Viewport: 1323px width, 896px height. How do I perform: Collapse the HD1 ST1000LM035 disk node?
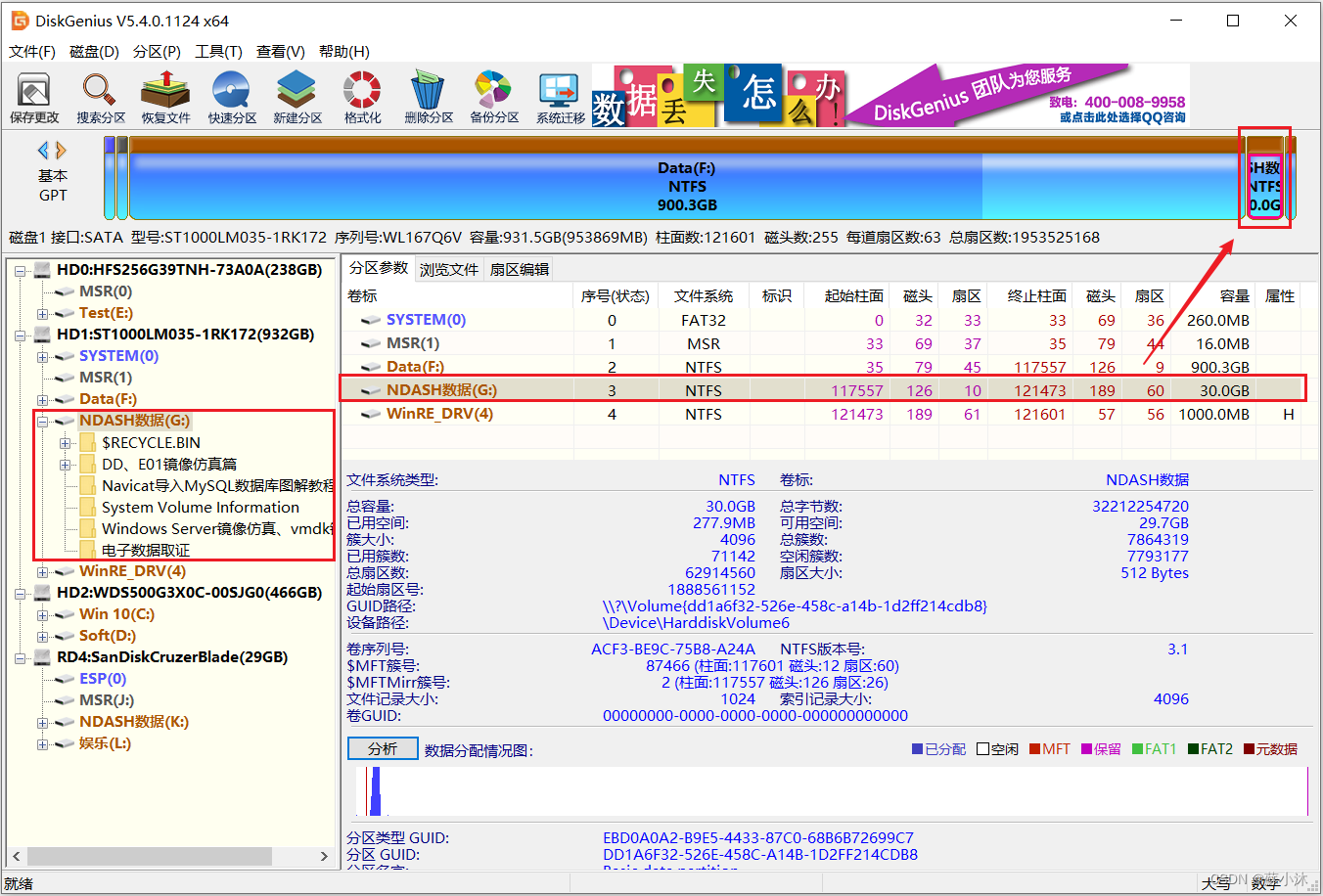point(21,335)
